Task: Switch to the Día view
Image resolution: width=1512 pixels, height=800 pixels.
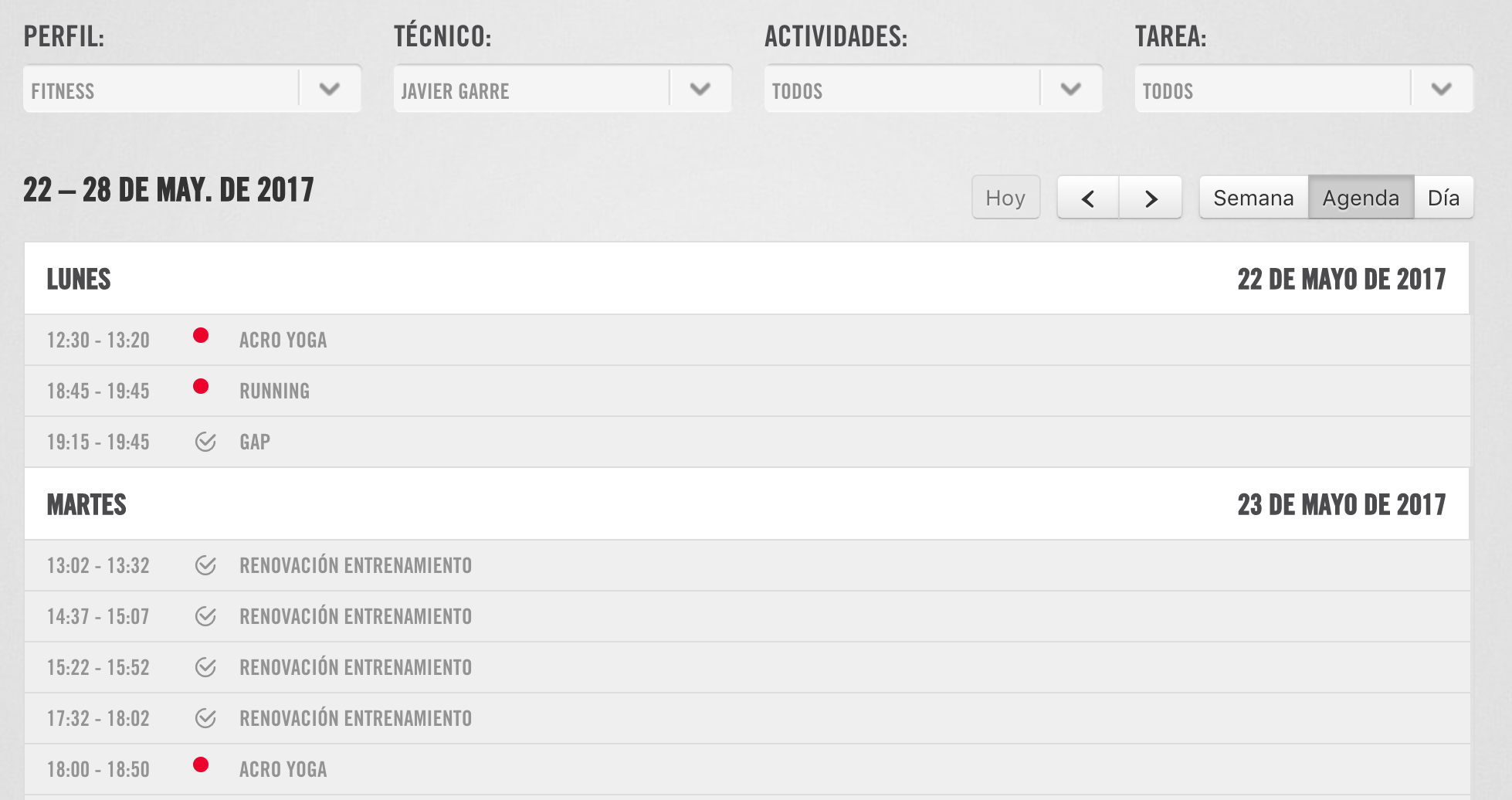Action: 1443,198
